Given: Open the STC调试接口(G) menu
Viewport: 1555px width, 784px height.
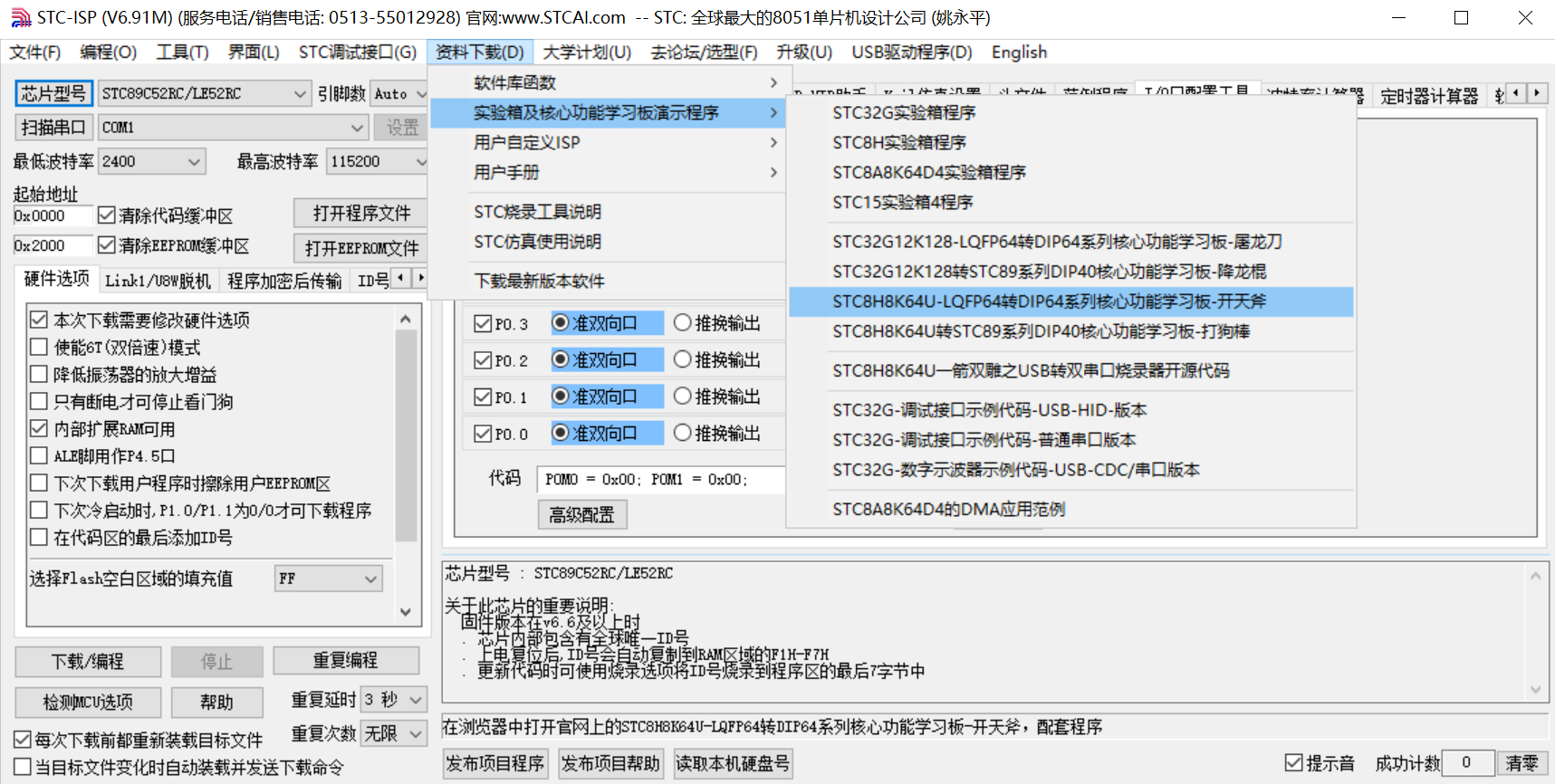Looking at the screenshot, I should [358, 53].
